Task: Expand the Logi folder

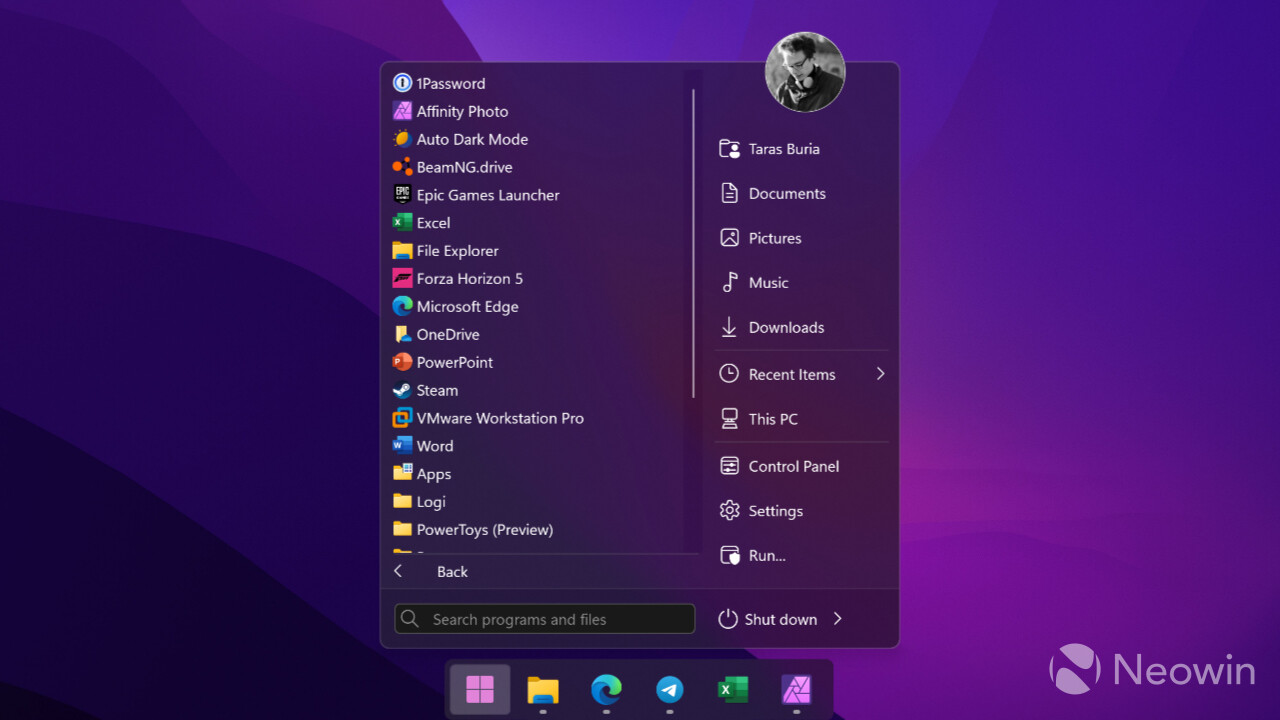Action: click(420, 502)
